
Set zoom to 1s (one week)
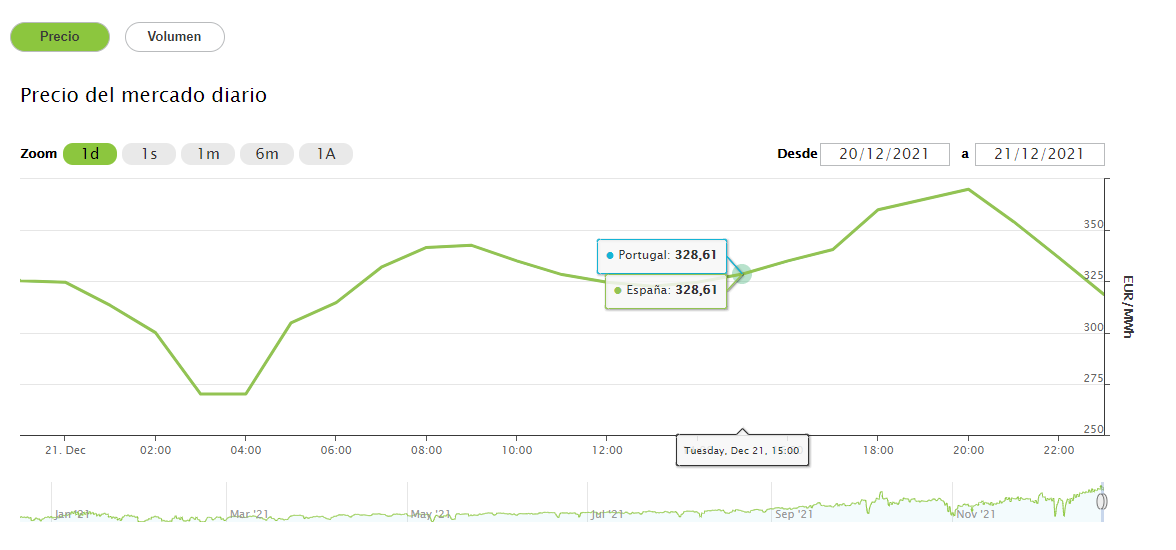coord(149,154)
